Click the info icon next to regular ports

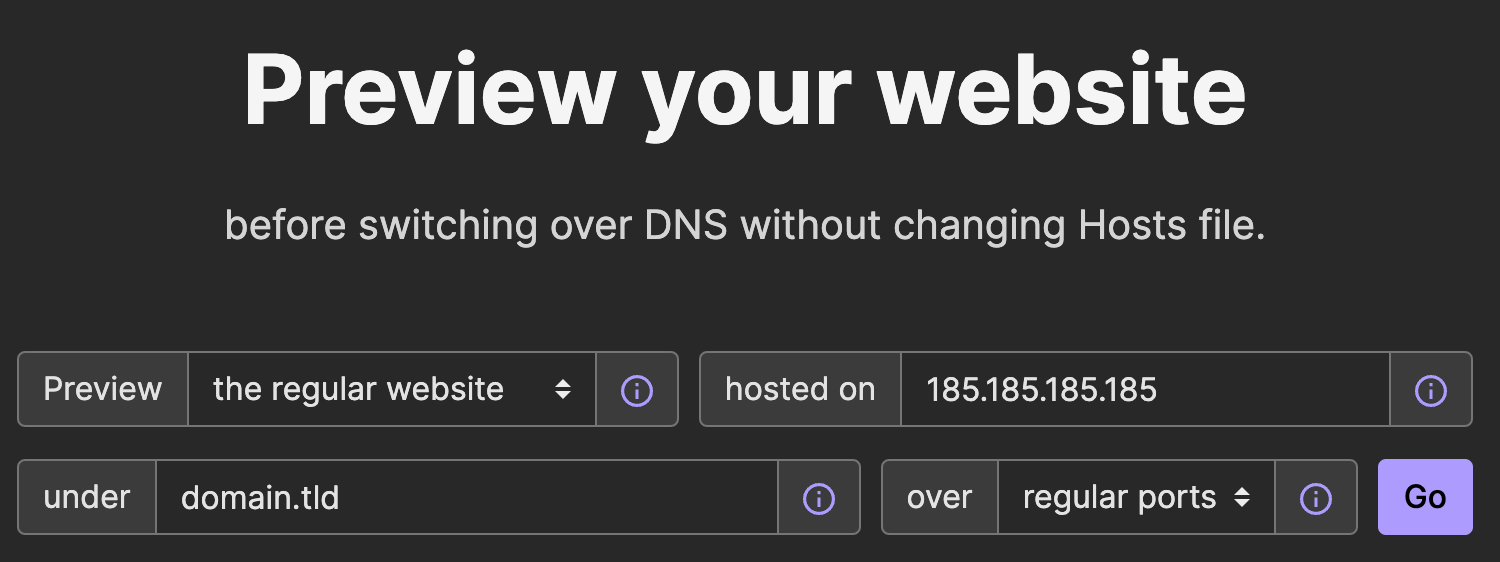1315,498
